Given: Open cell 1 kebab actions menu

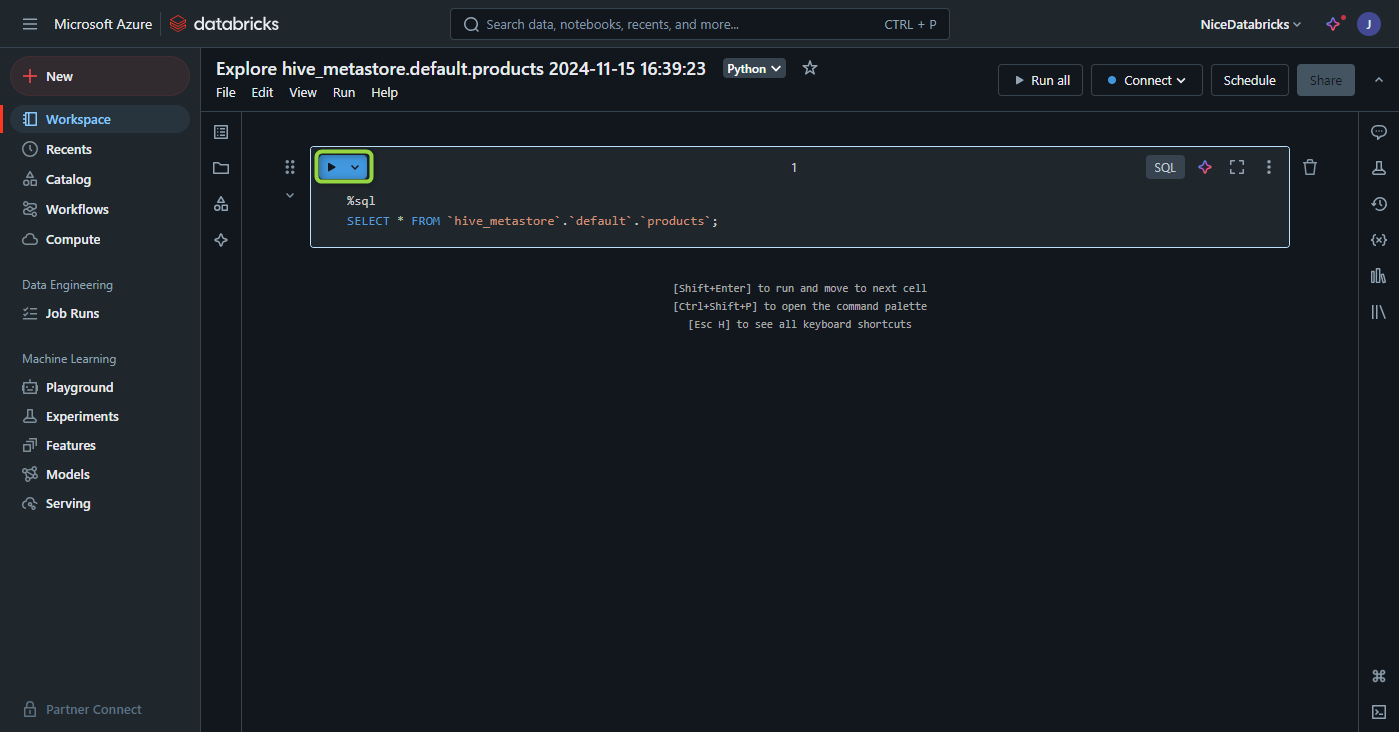Looking at the screenshot, I should coord(1269,167).
